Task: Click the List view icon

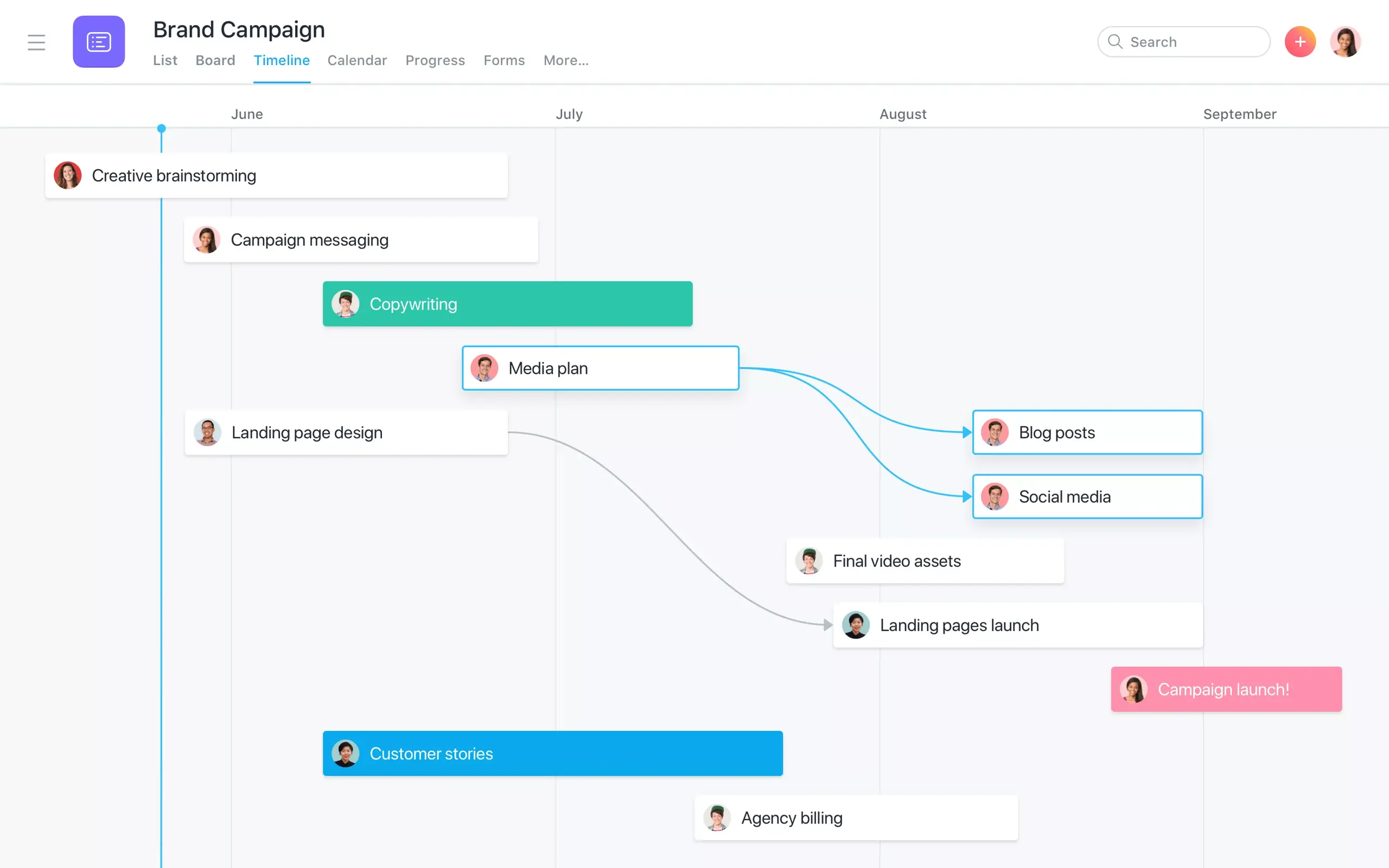Action: pos(165,60)
